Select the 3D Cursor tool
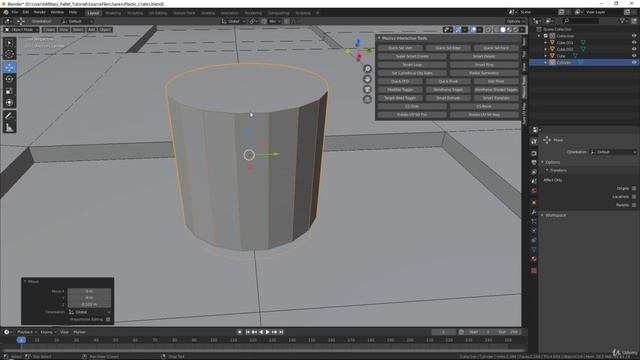The image size is (640, 360). click(x=9, y=54)
